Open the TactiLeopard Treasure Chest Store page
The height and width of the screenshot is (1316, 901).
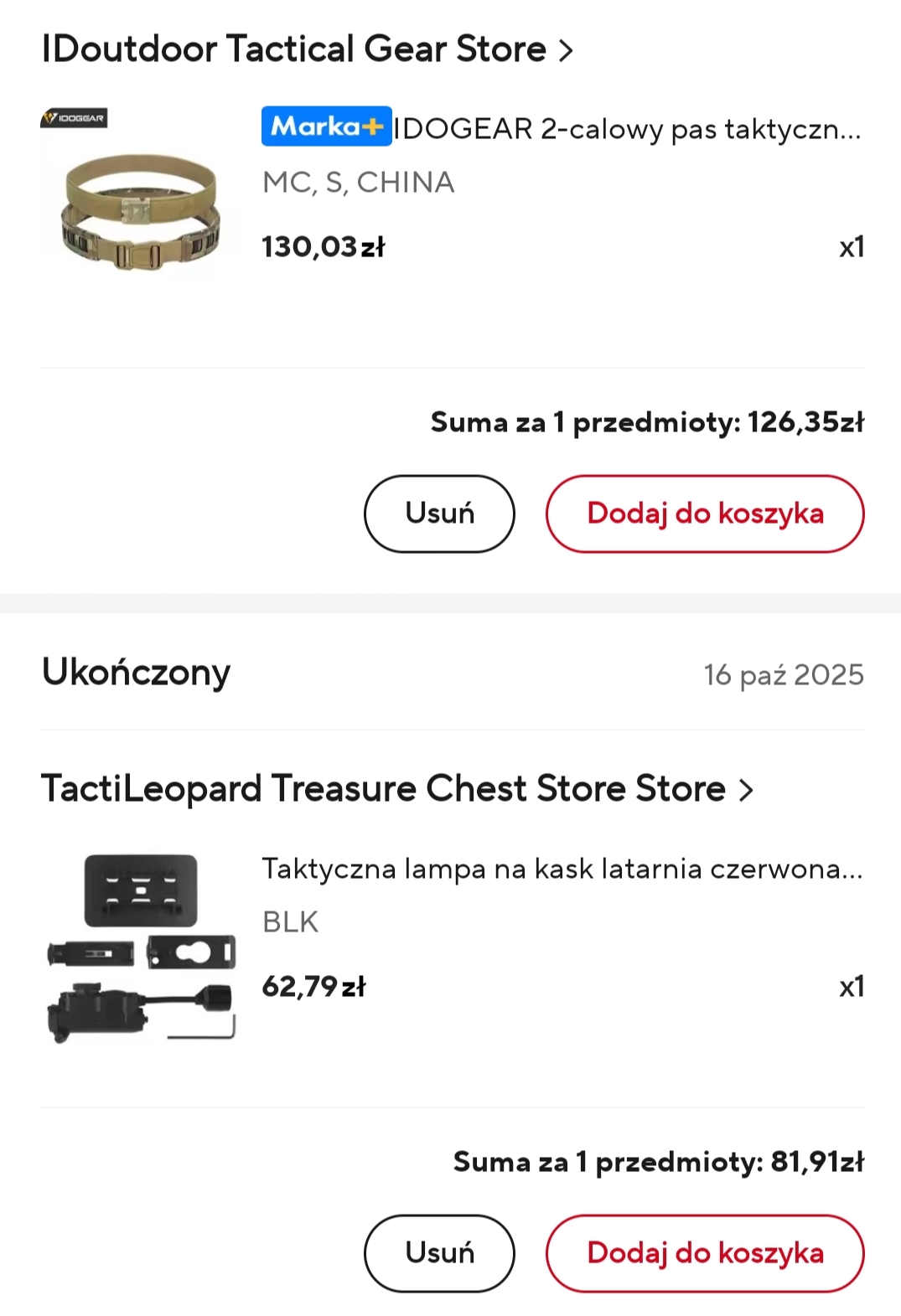[x=383, y=789]
